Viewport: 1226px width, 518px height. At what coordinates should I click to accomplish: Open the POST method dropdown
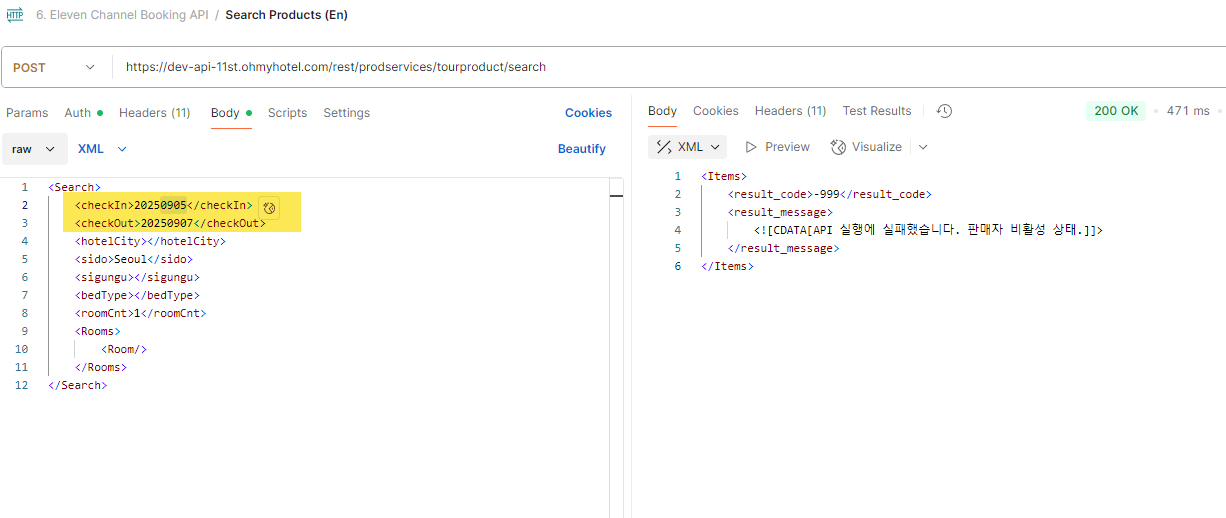(x=56, y=67)
